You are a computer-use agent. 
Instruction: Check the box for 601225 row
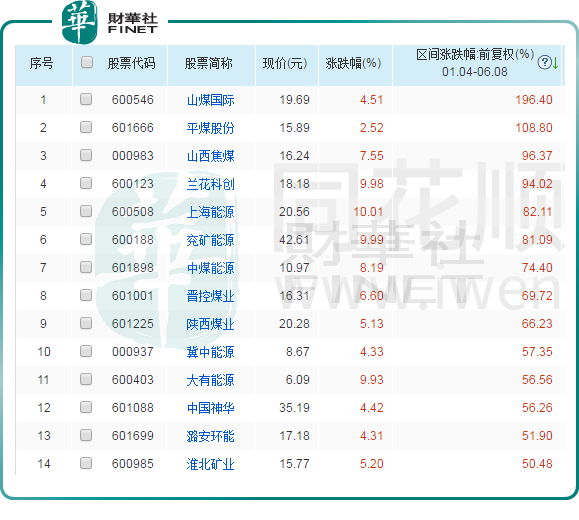86,323
